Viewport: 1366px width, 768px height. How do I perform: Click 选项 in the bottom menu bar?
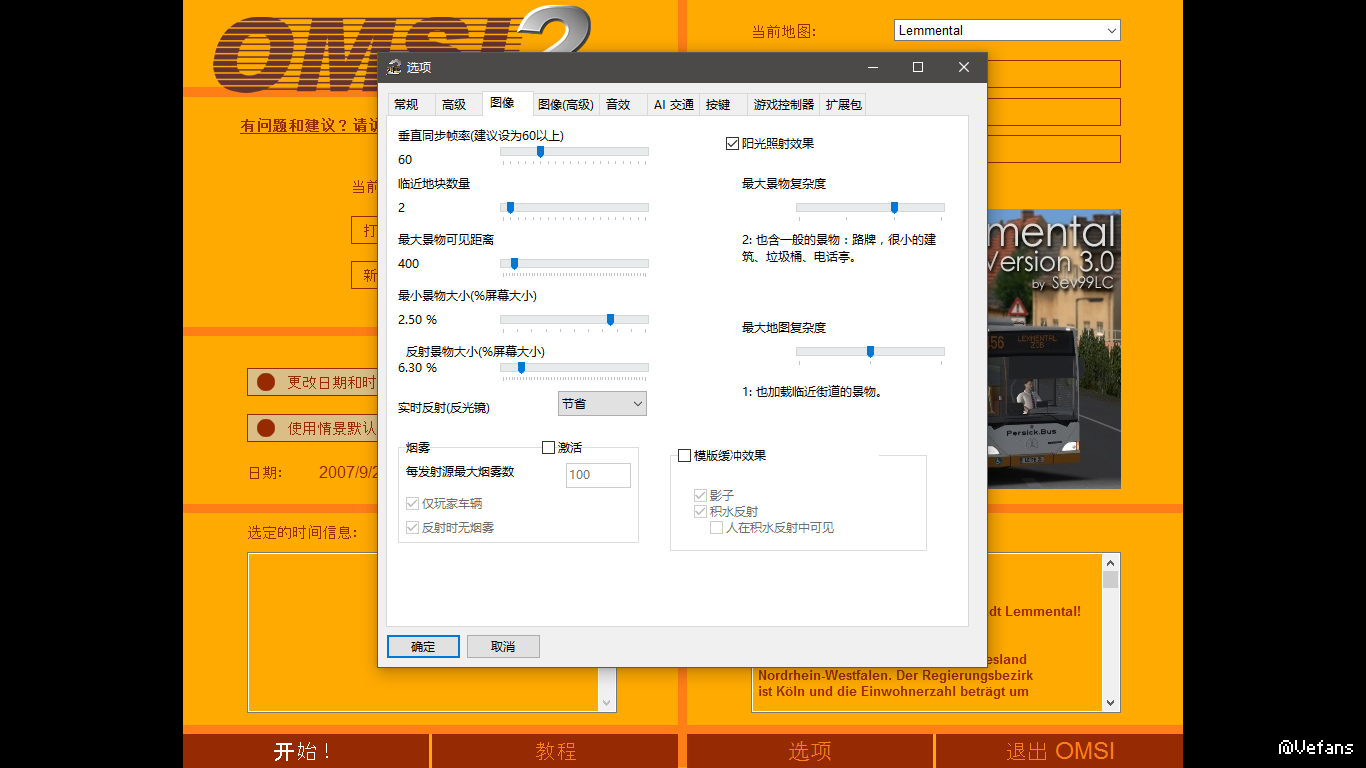810,751
